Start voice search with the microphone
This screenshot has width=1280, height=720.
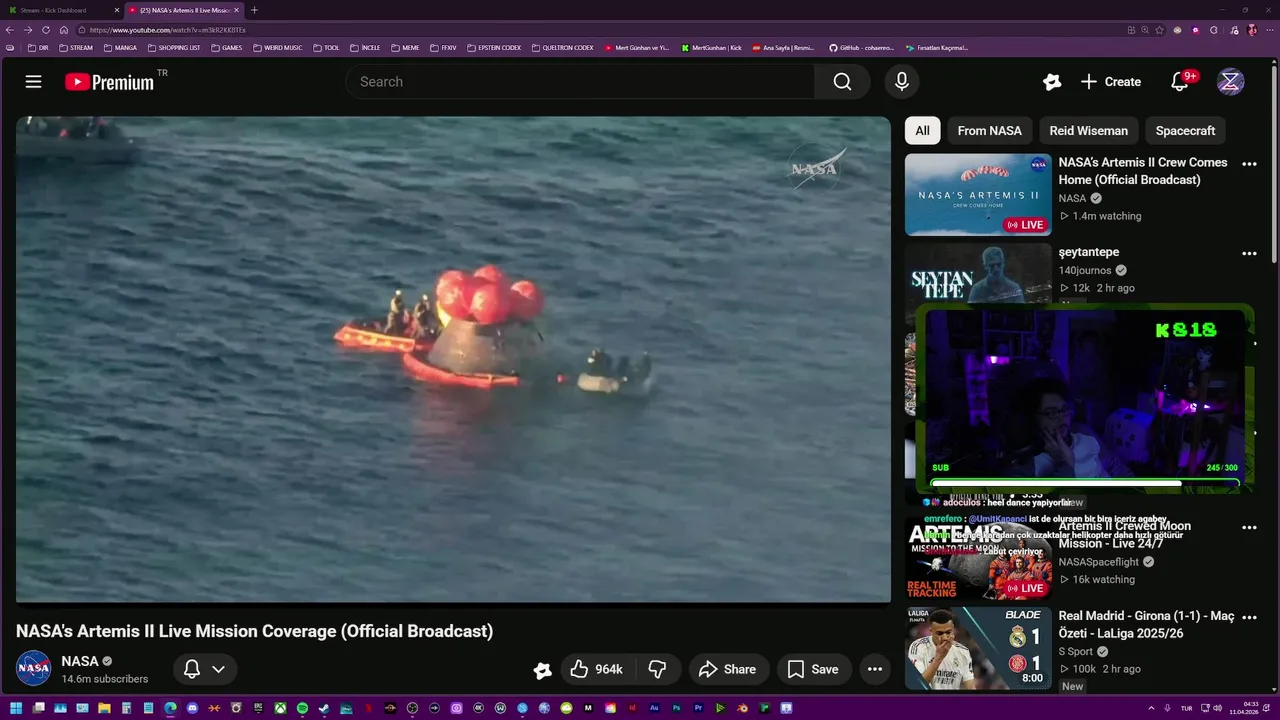click(x=902, y=82)
